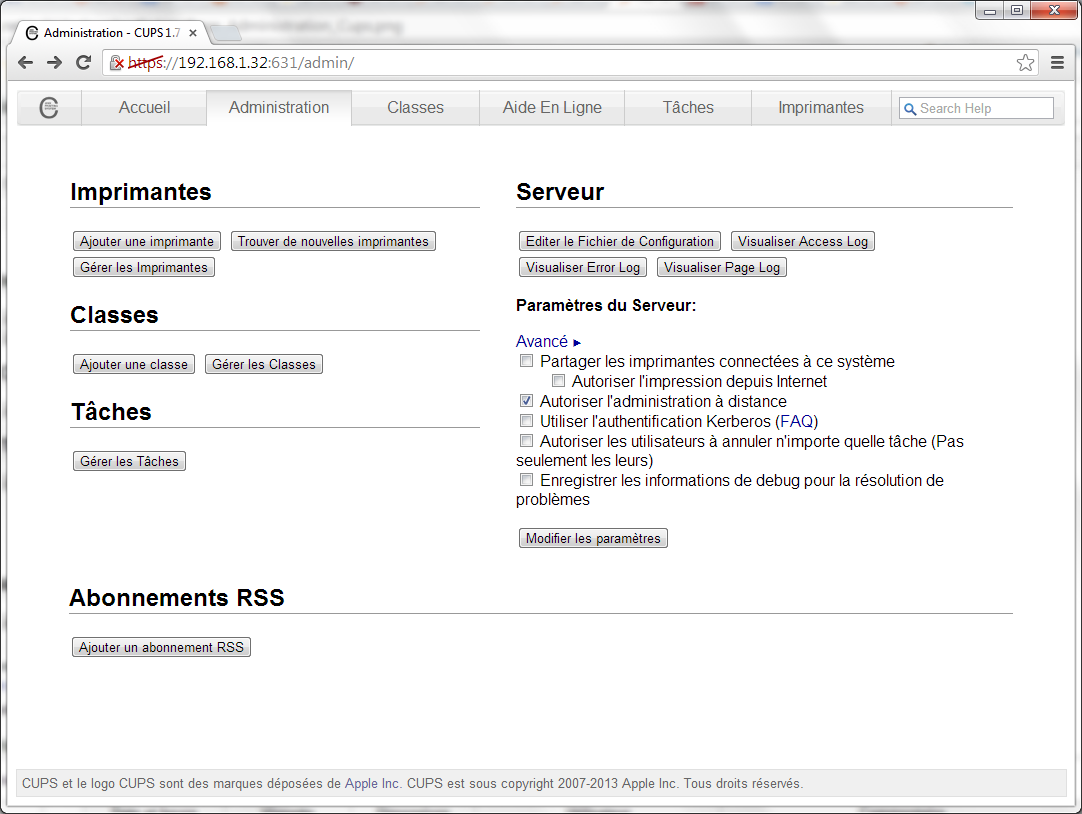Uncheck Autoriser l'administration à distance
This screenshot has width=1082, height=814.
pos(526,401)
